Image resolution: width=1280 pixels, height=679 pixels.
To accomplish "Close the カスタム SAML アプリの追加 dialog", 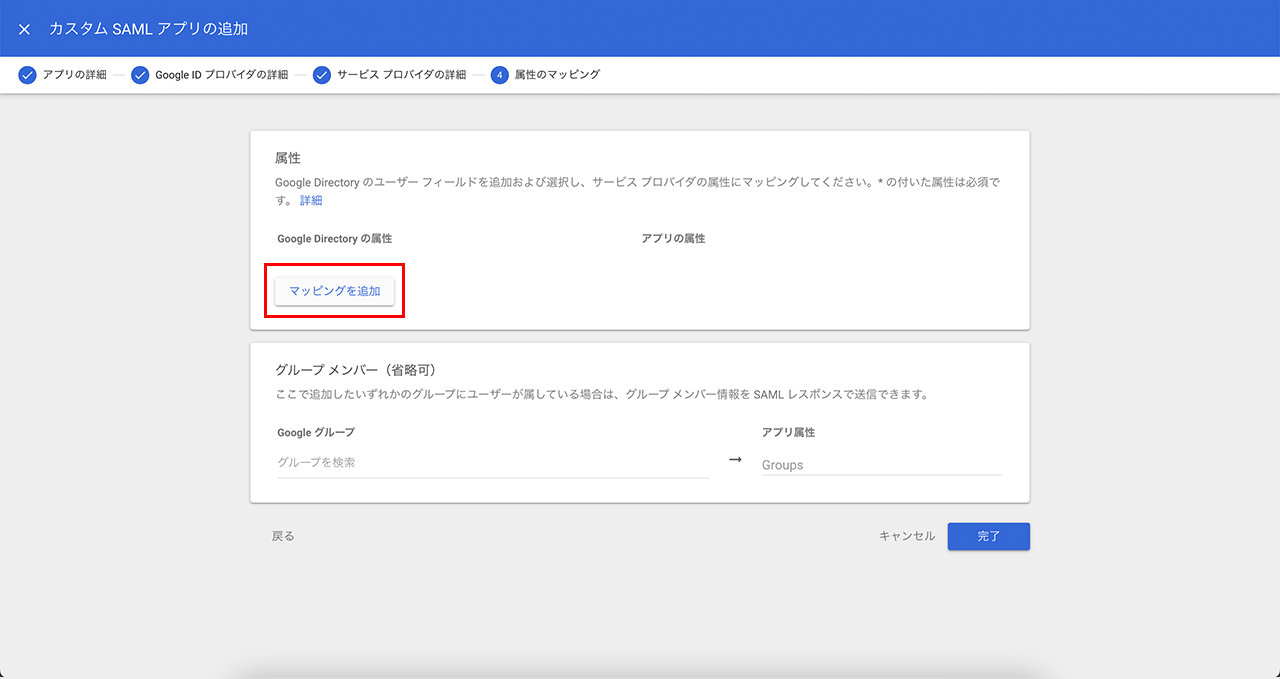I will [x=25, y=29].
